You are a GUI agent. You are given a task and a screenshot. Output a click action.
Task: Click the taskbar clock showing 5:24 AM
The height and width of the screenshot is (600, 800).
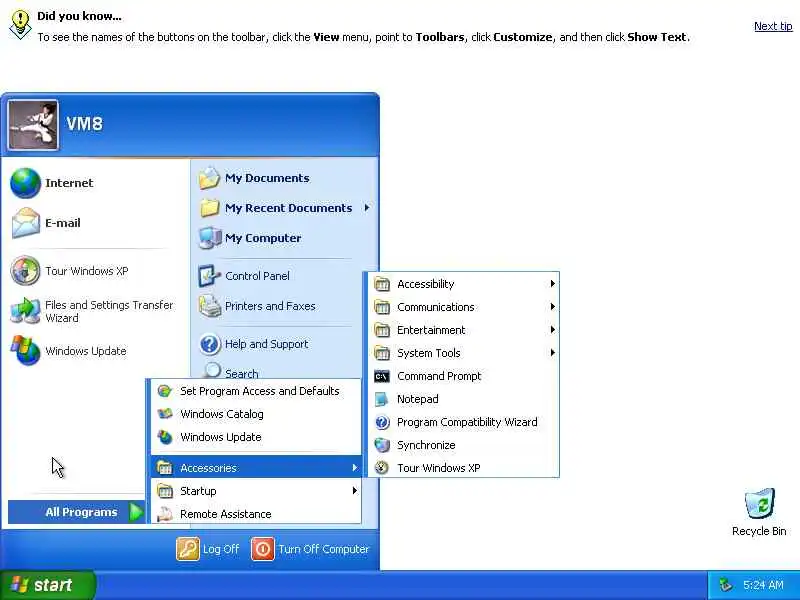pos(763,585)
